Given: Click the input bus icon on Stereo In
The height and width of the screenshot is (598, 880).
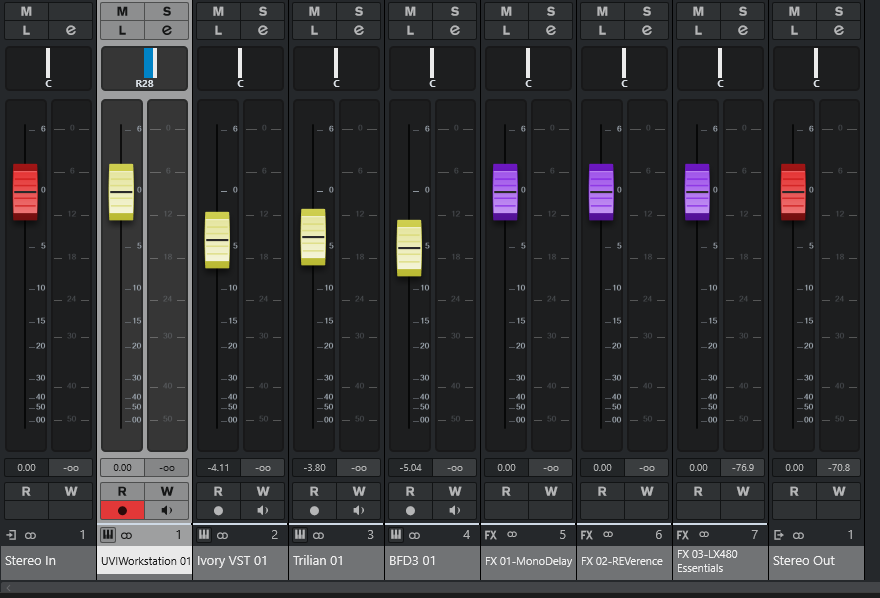Looking at the screenshot, I should click(11, 535).
